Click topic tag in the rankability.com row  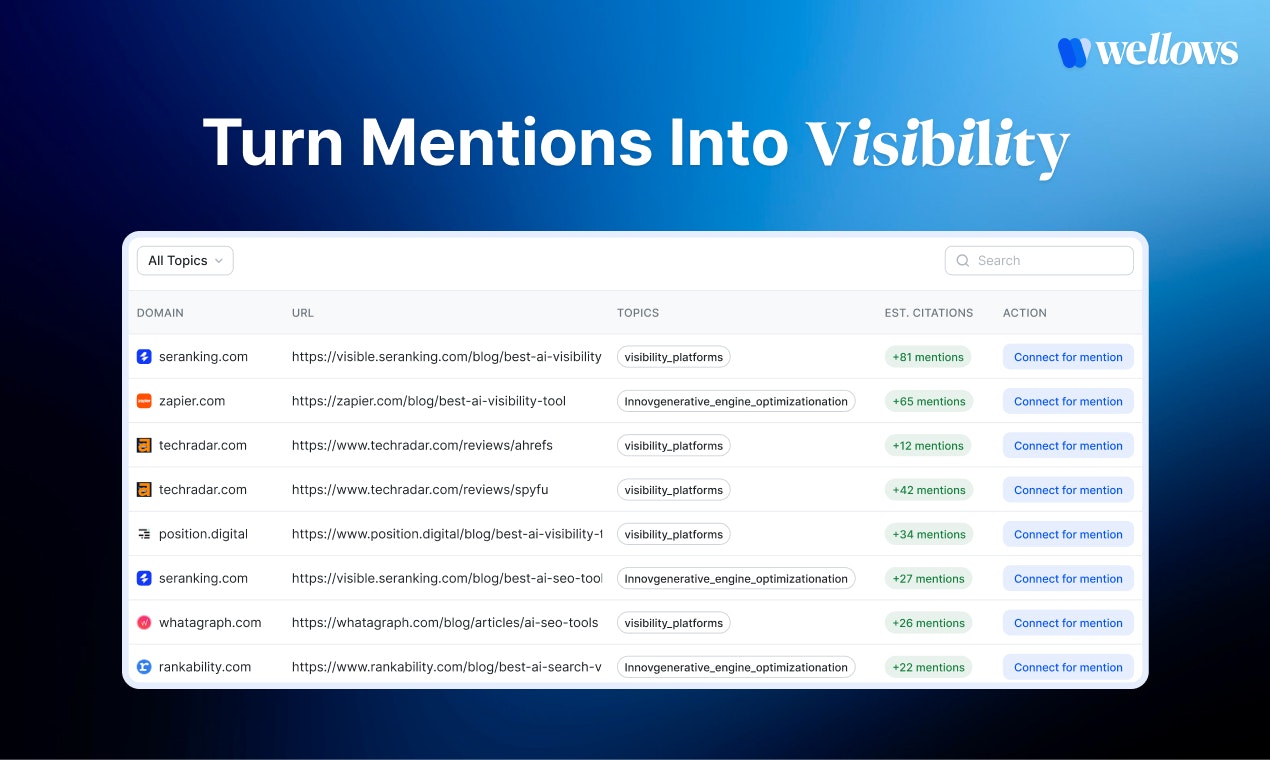tap(736, 667)
